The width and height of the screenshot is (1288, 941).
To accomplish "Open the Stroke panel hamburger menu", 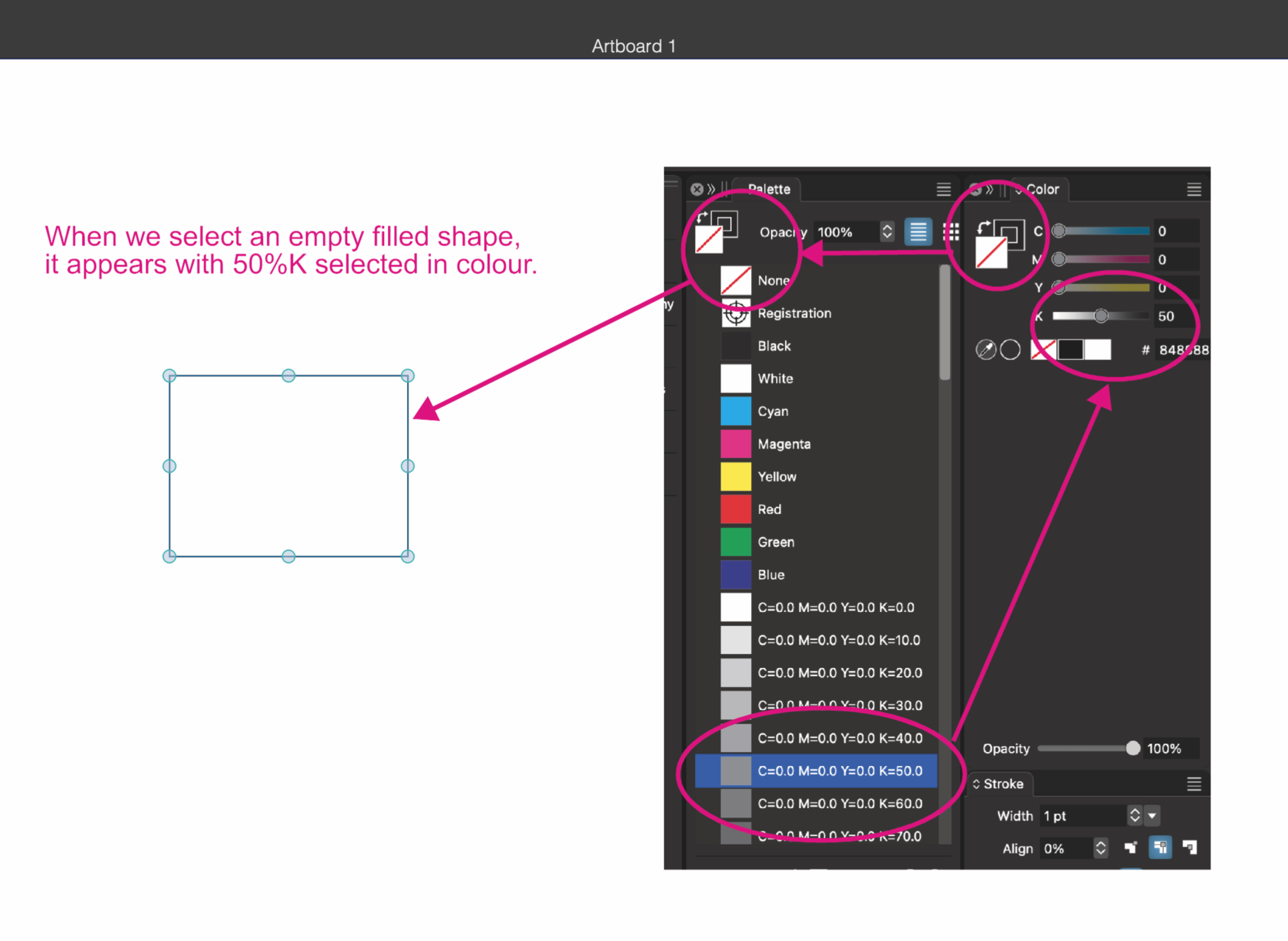I will pos(1194,784).
